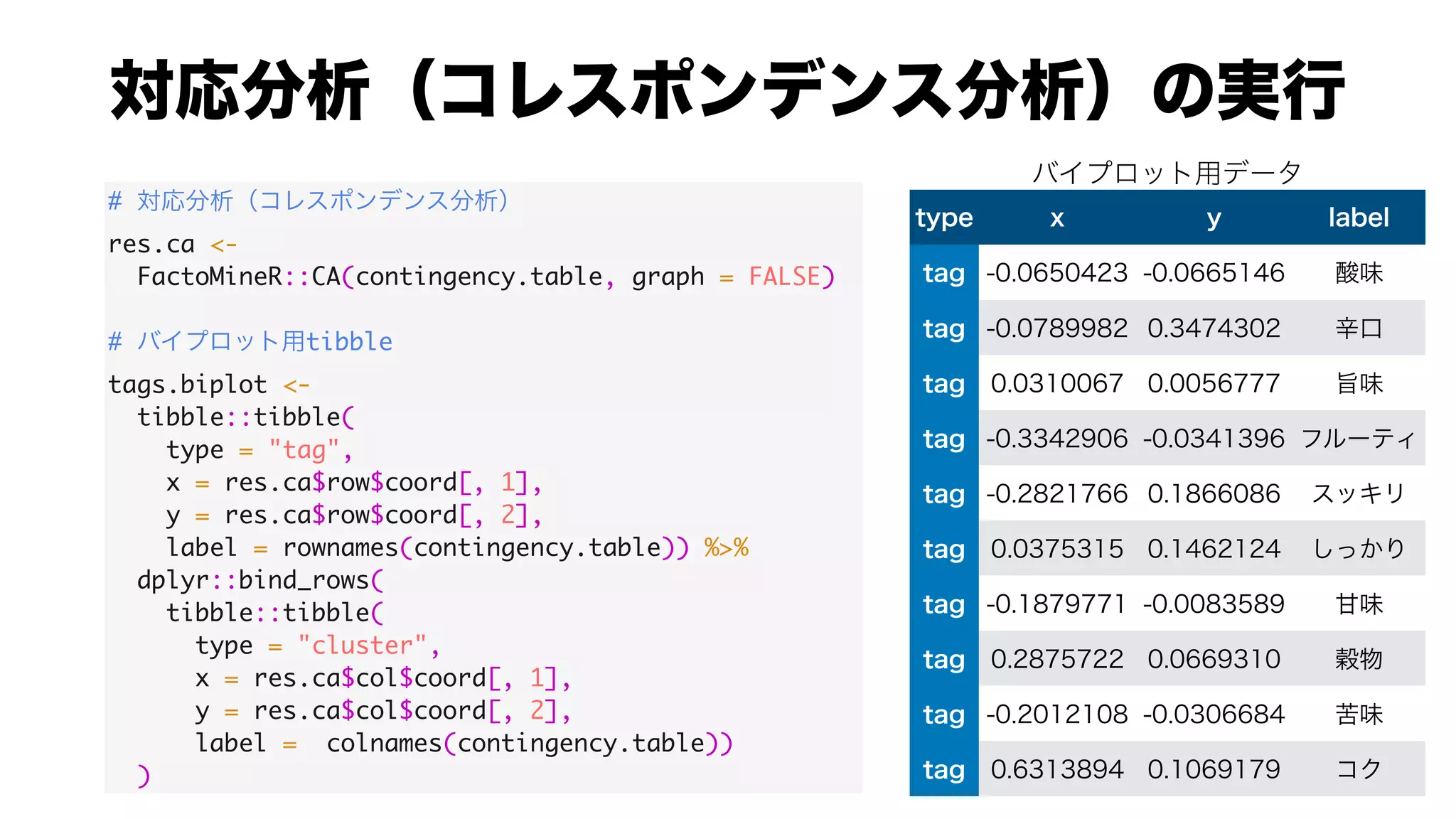
Task: Click the x value -0.3342906
Action: pyautogui.click(x=1057, y=439)
